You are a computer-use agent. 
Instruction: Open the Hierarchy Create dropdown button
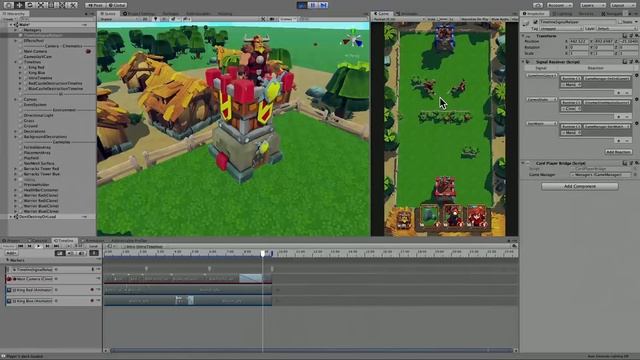8,19
